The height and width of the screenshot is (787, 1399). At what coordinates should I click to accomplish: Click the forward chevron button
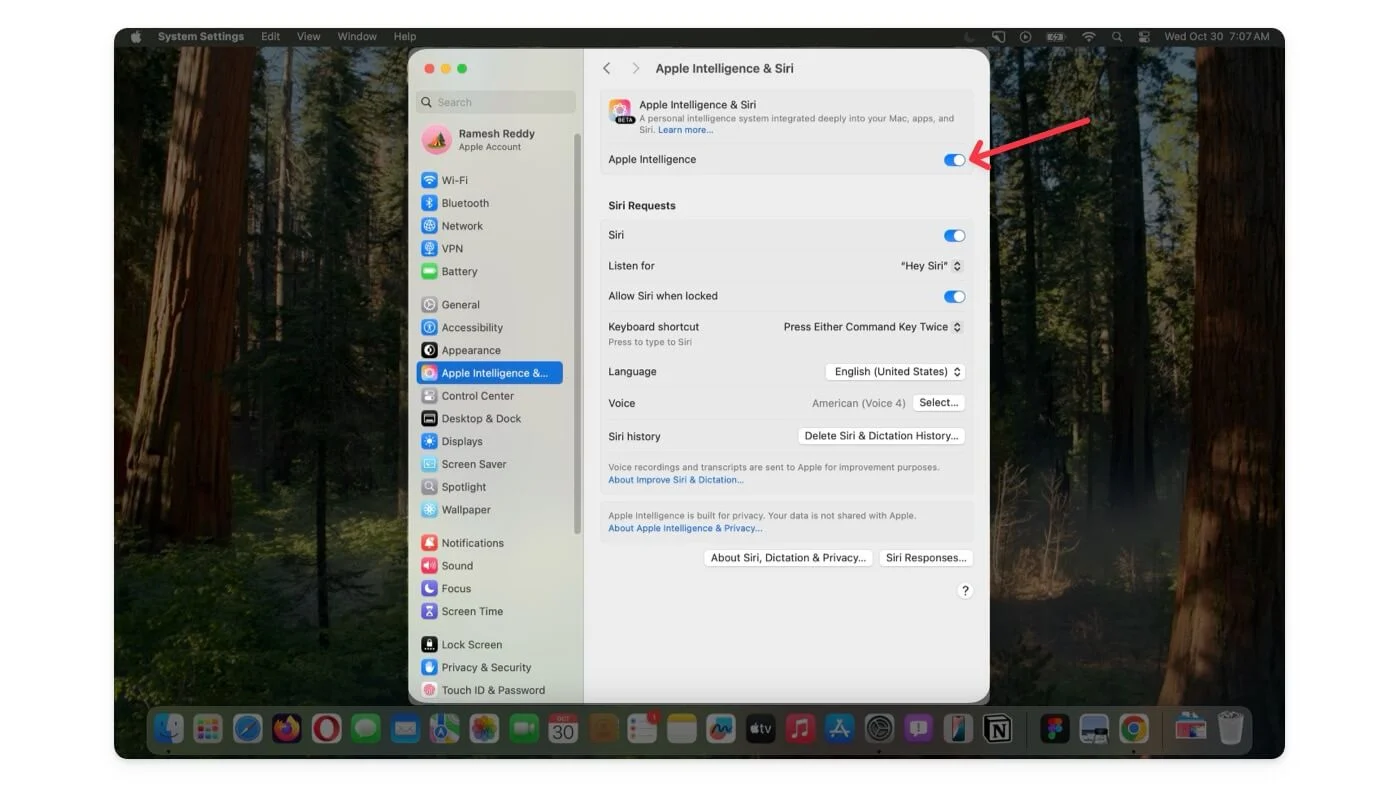[x=635, y=68]
